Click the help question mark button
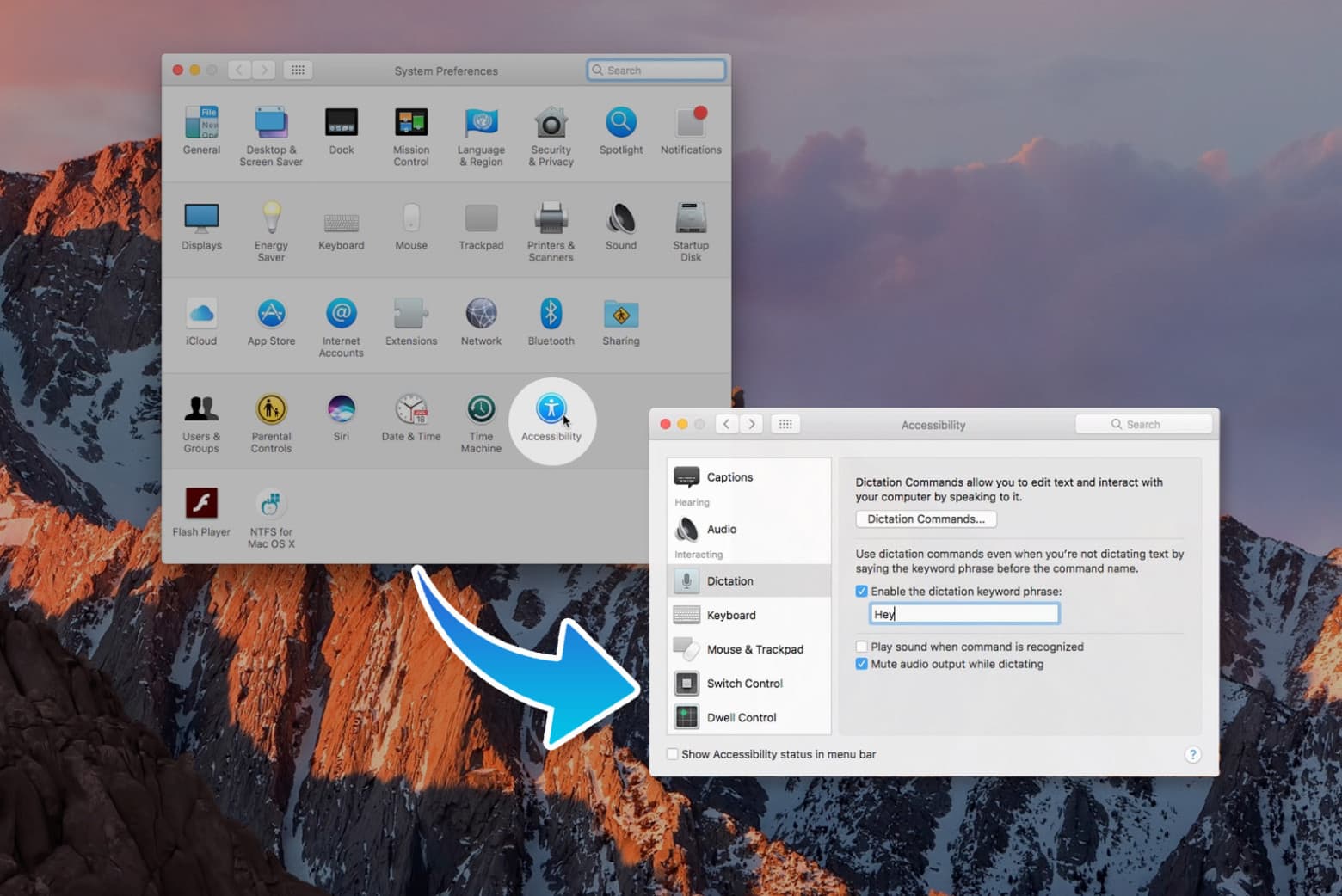The height and width of the screenshot is (896, 1342). 1192,754
